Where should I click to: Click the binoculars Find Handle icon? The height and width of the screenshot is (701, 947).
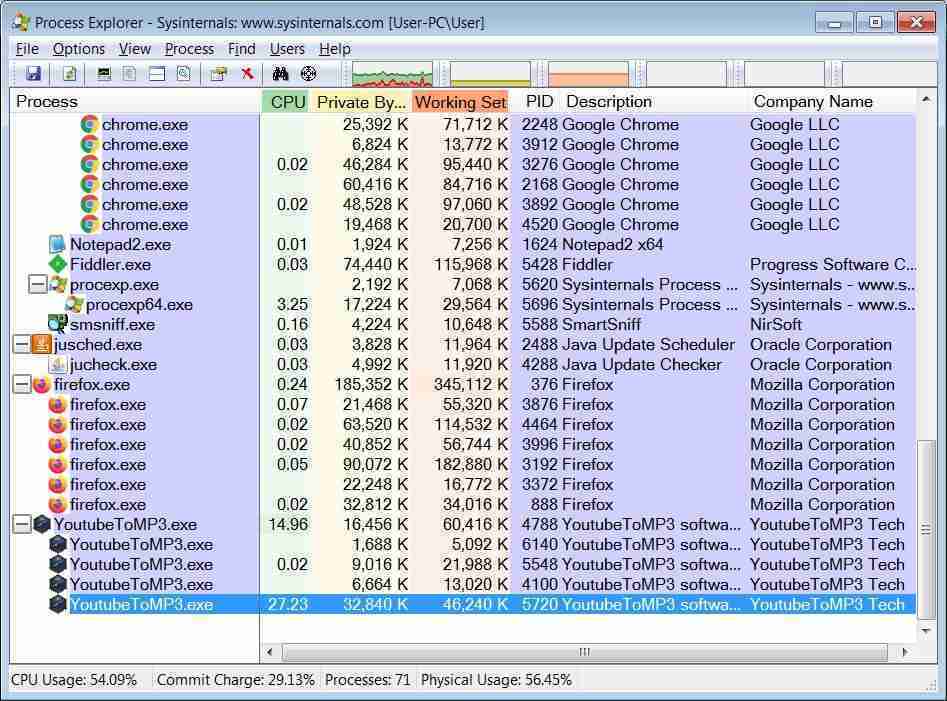280,74
